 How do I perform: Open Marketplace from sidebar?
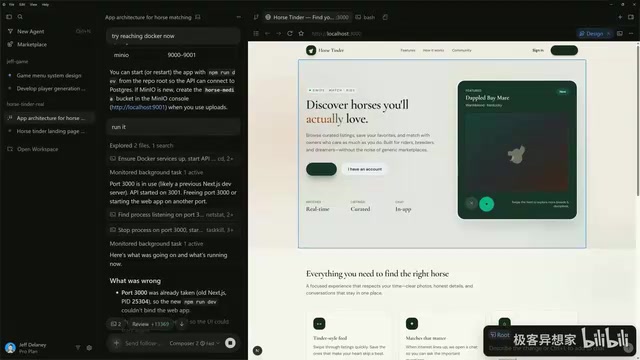32,44
